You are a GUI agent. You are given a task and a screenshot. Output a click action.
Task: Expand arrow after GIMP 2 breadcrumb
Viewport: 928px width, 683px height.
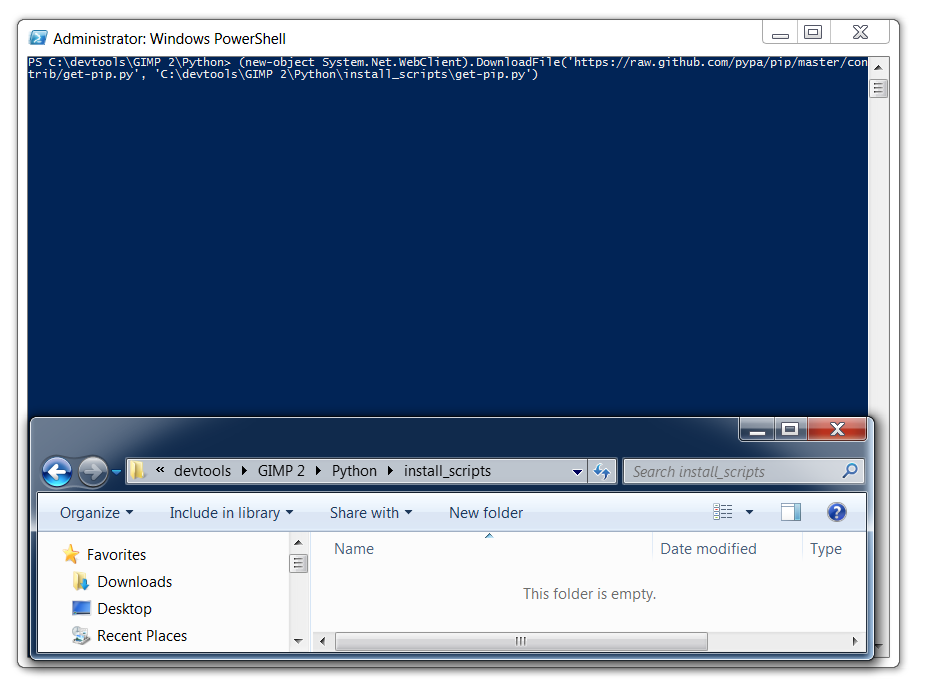click(x=318, y=471)
